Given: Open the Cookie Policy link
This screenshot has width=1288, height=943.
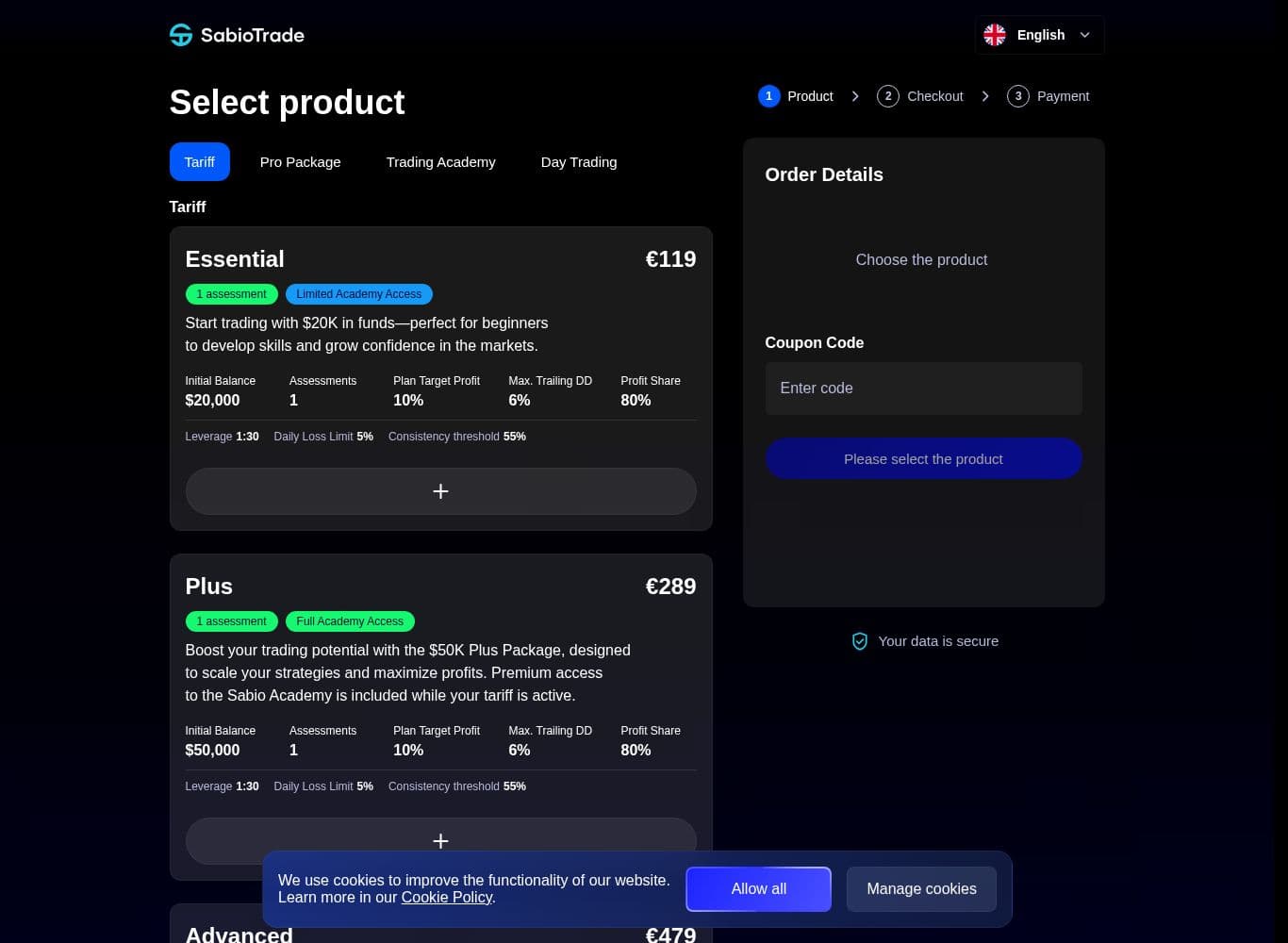Looking at the screenshot, I should (x=447, y=898).
